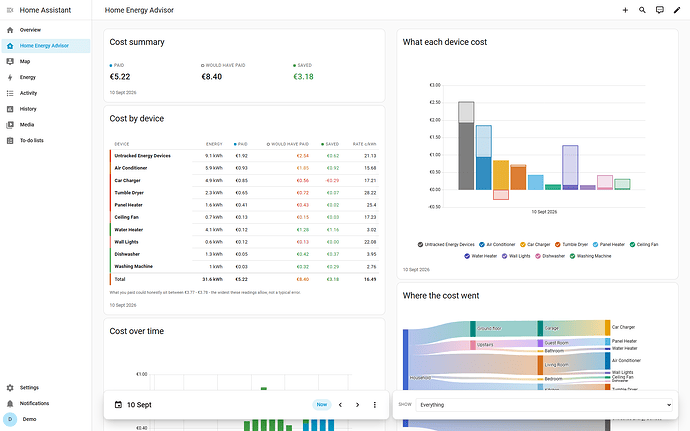Click the blue Air Conditioner bar

(484, 173)
